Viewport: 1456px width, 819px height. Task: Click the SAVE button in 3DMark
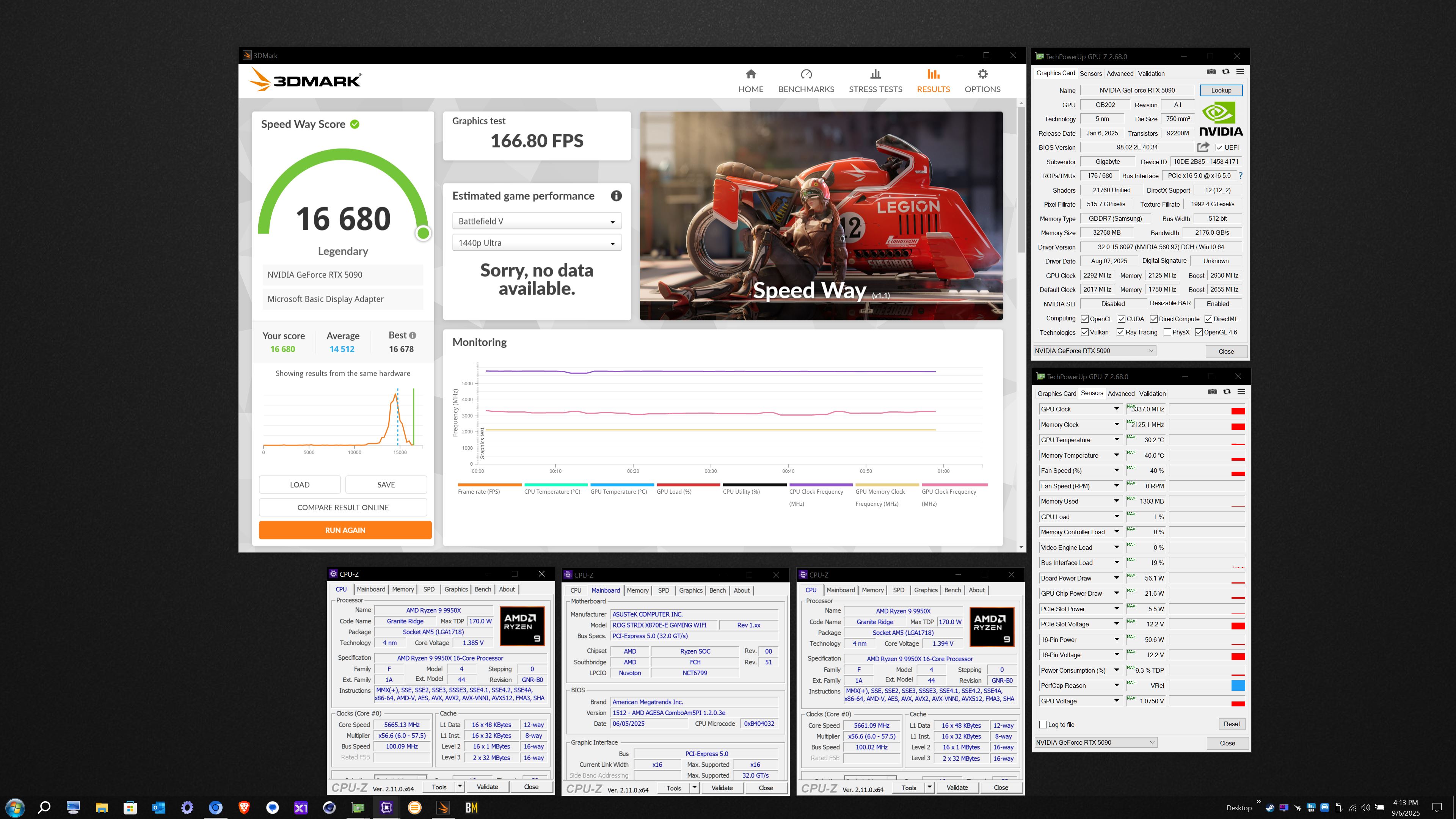[x=386, y=485]
